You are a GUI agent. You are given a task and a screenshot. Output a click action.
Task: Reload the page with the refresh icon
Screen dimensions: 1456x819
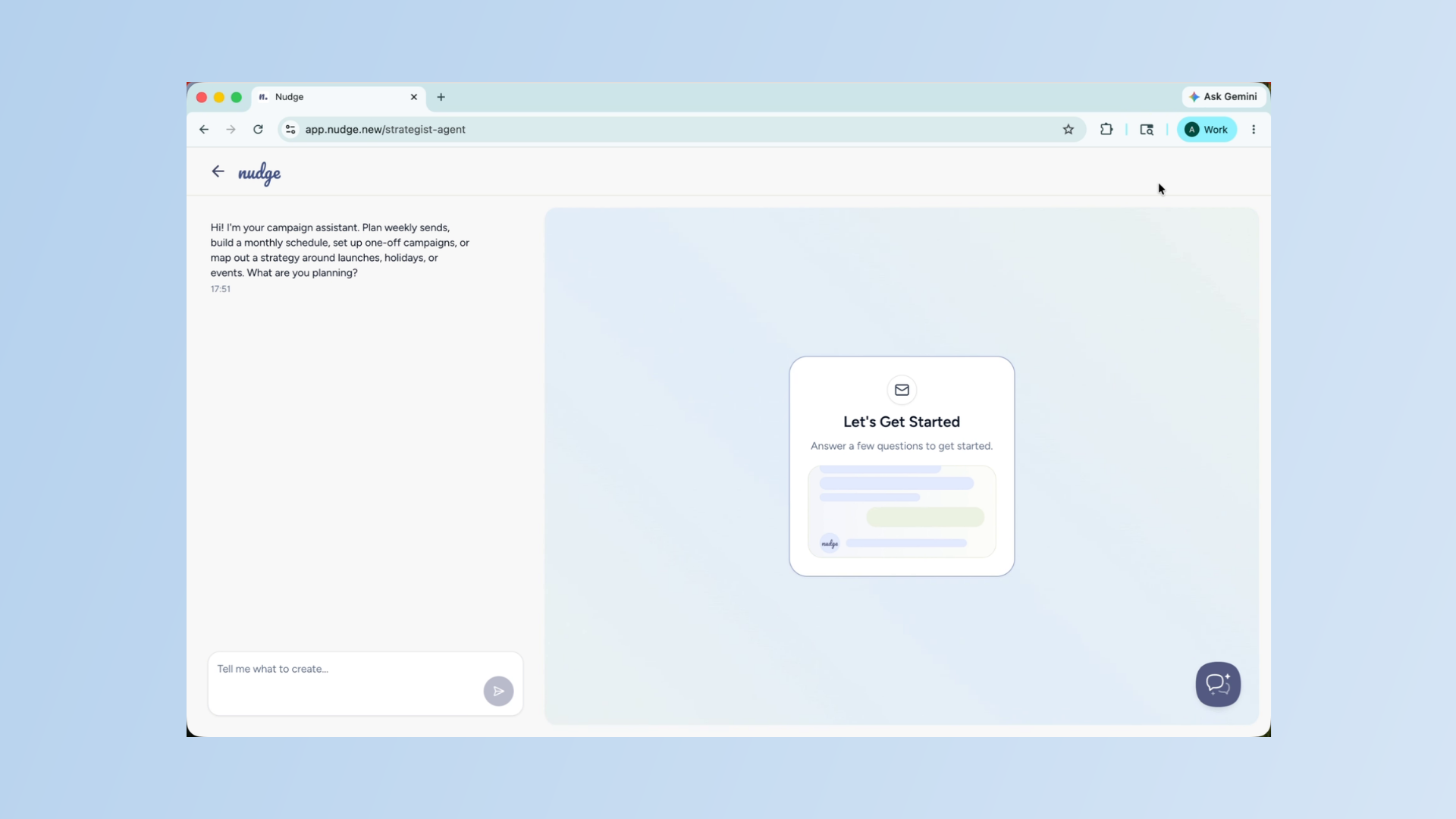click(258, 130)
